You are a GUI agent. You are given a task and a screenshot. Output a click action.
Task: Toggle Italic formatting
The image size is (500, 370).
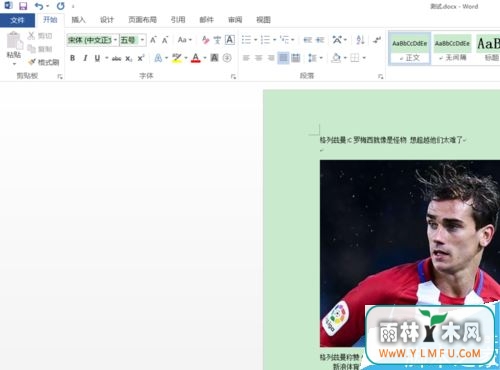85,58
